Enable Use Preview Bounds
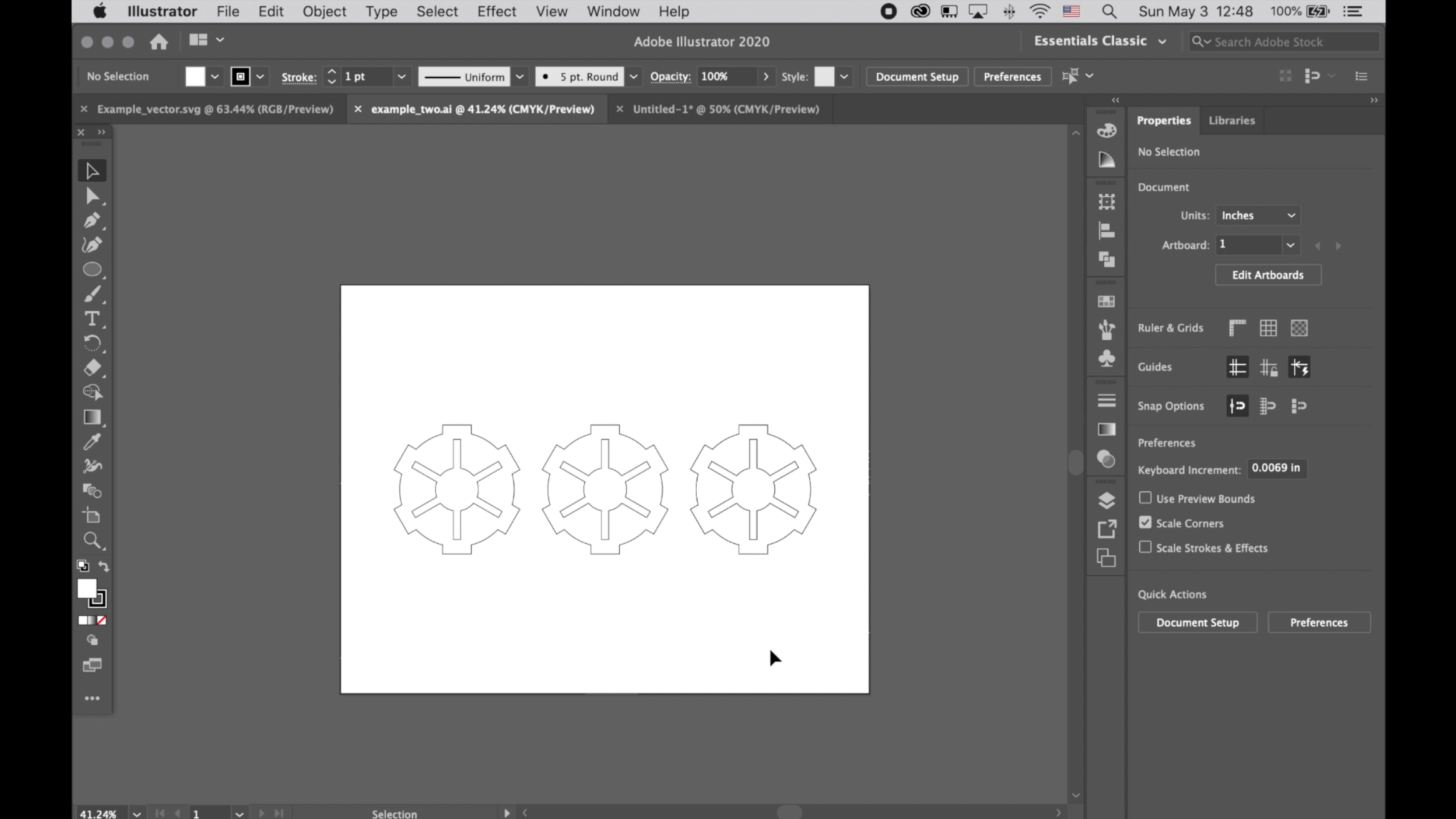Screen dimensions: 1456x819 [x=1145, y=497]
